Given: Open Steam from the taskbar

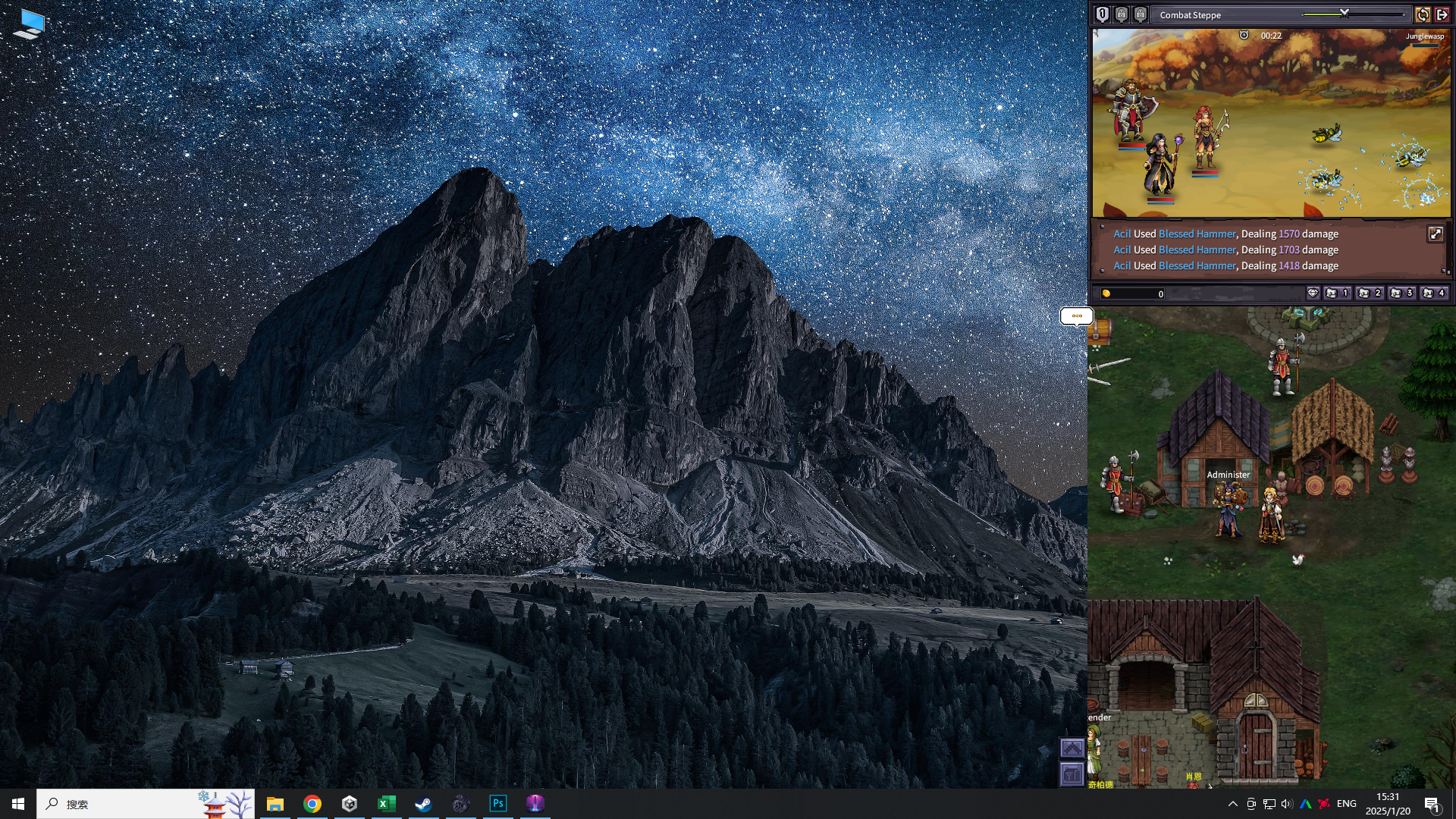Looking at the screenshot, I should [x=423, y=804].
